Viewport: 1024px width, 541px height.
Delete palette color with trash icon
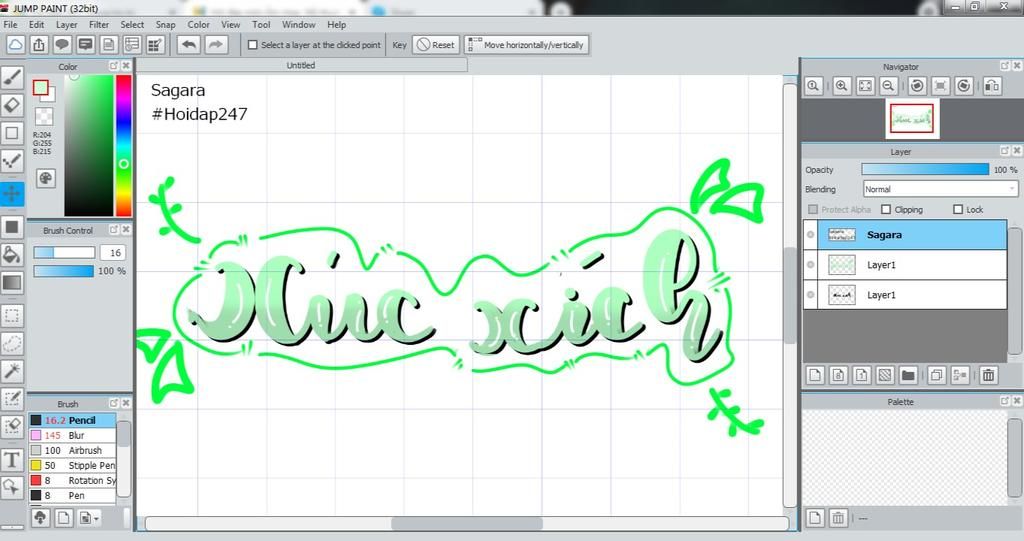[x=838, y=518]
